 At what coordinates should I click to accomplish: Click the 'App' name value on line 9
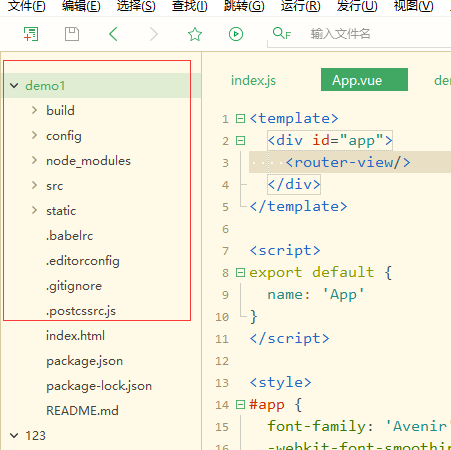point(343,295)
